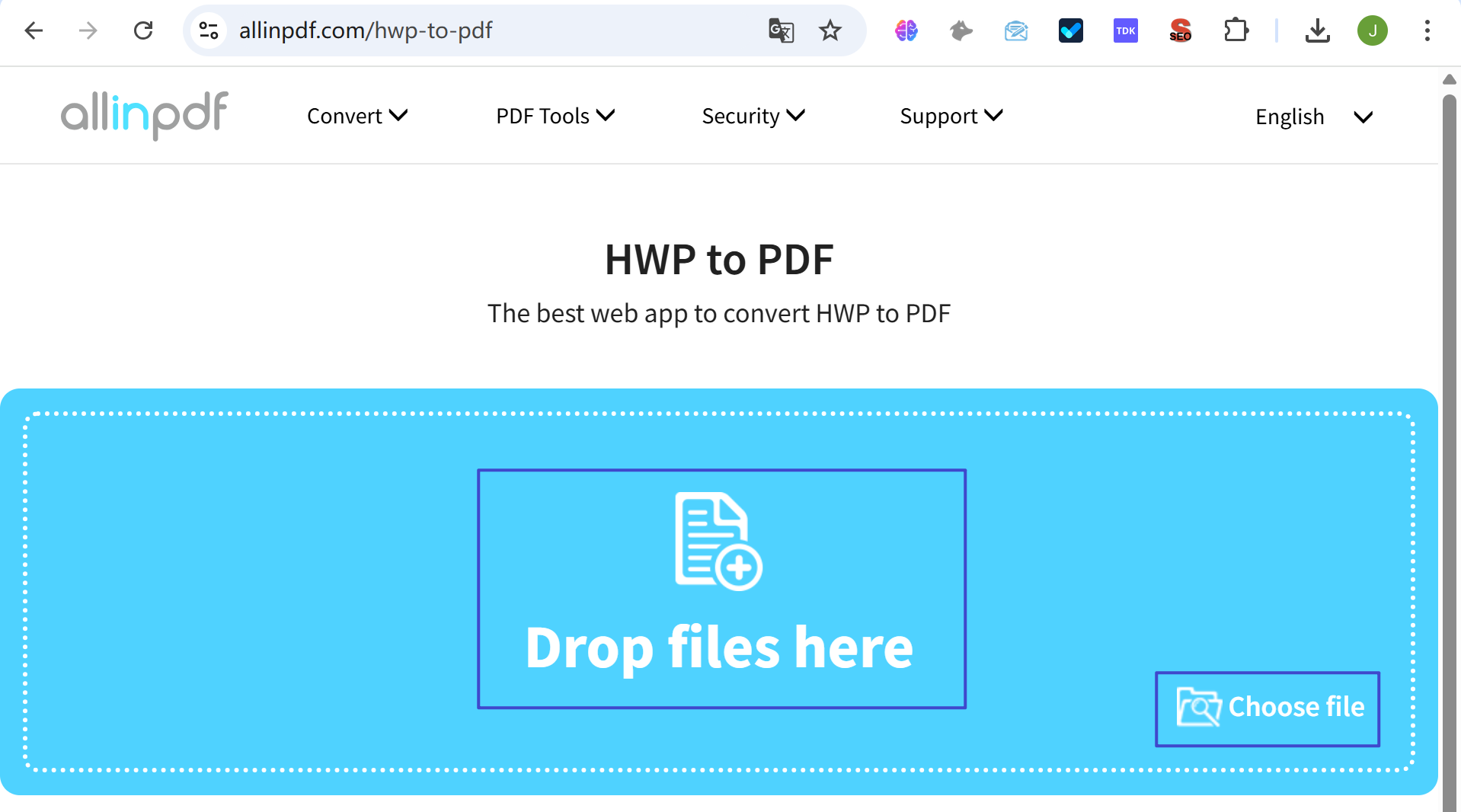Reload the current page
The image size is (1461, 812).
(143, 30)
